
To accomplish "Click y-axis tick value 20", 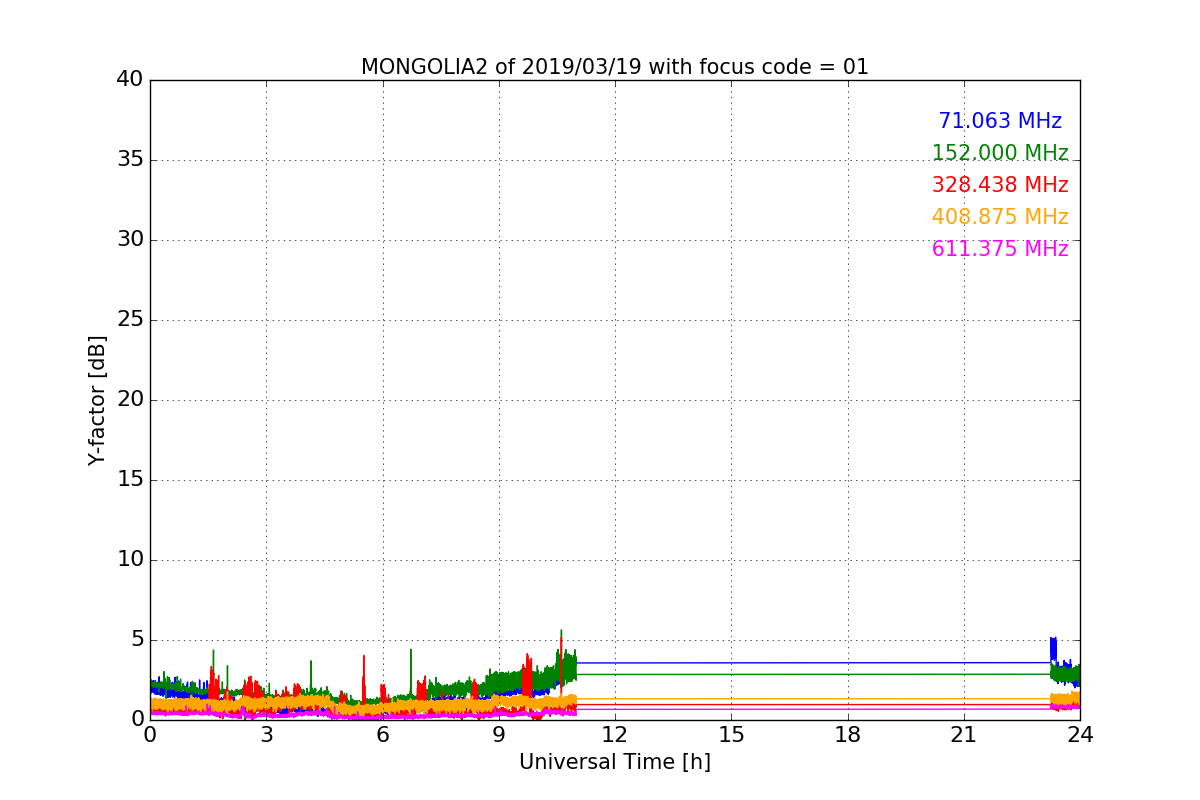I will click(x=130, y=400).
